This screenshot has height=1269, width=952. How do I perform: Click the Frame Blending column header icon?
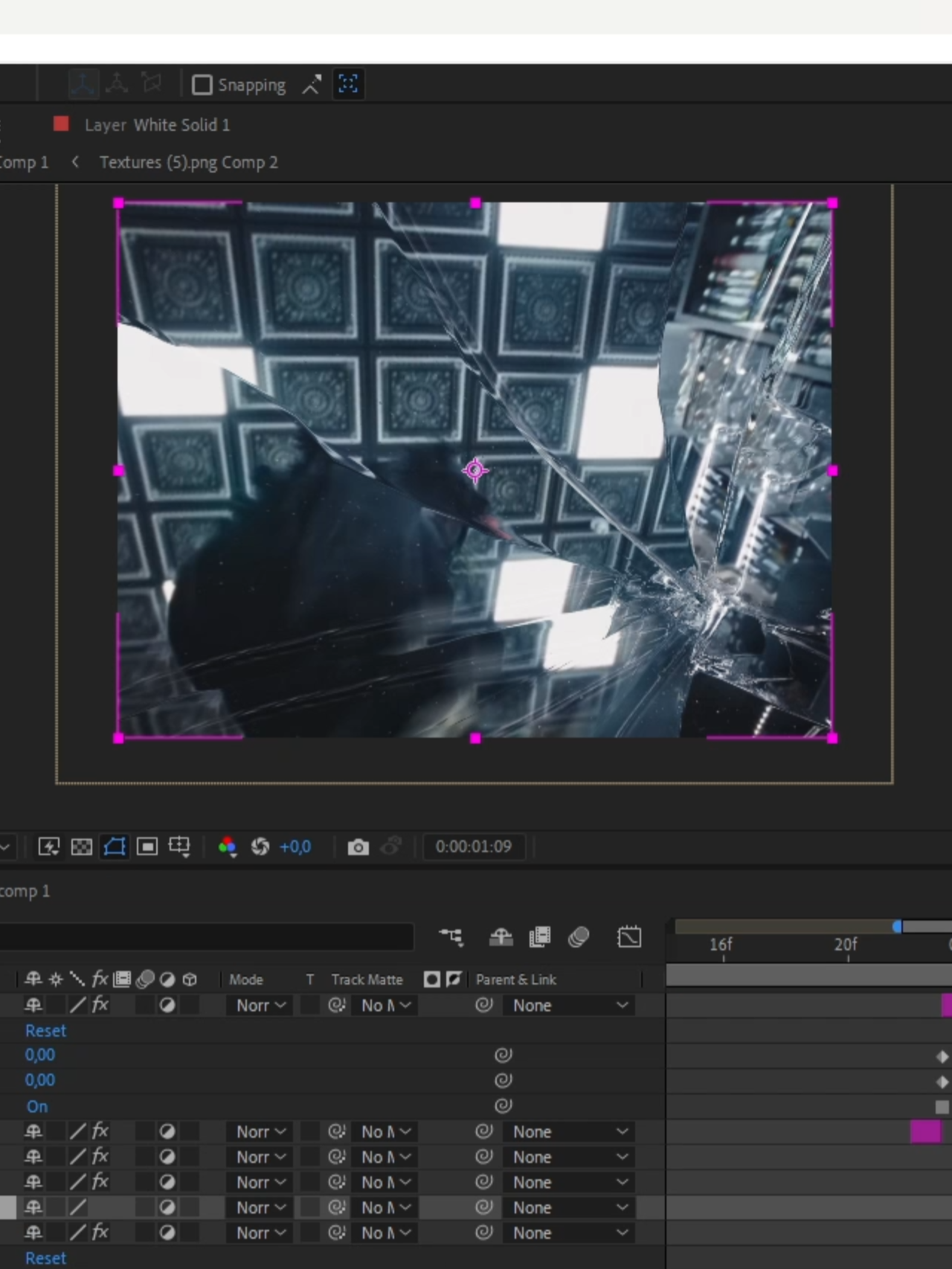[123, 979]
